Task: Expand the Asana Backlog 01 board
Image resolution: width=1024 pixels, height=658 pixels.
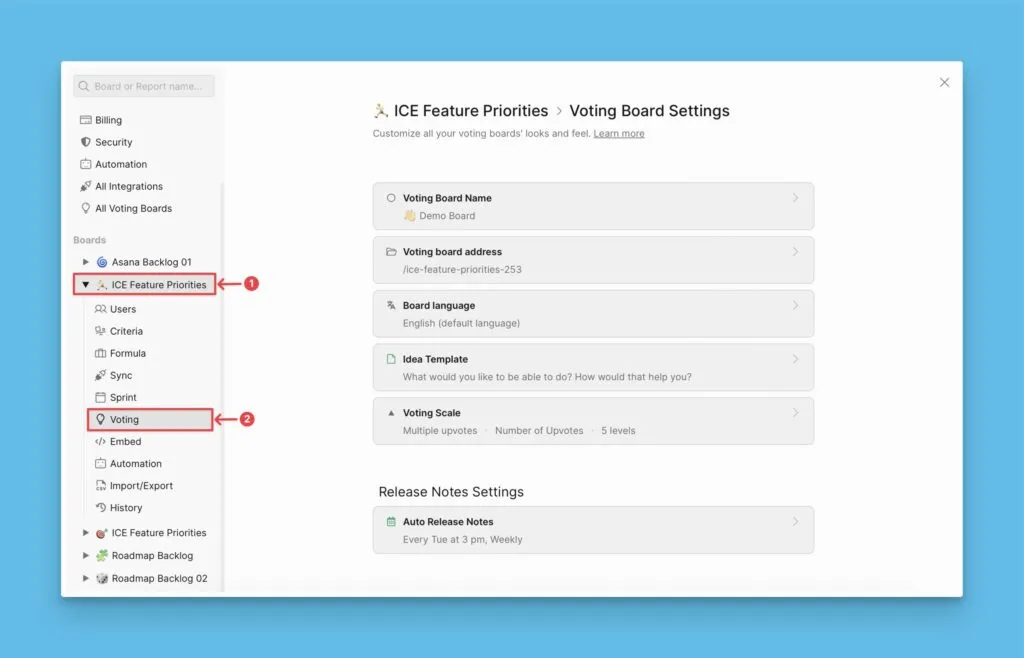Action: click(x=86, y=262)
